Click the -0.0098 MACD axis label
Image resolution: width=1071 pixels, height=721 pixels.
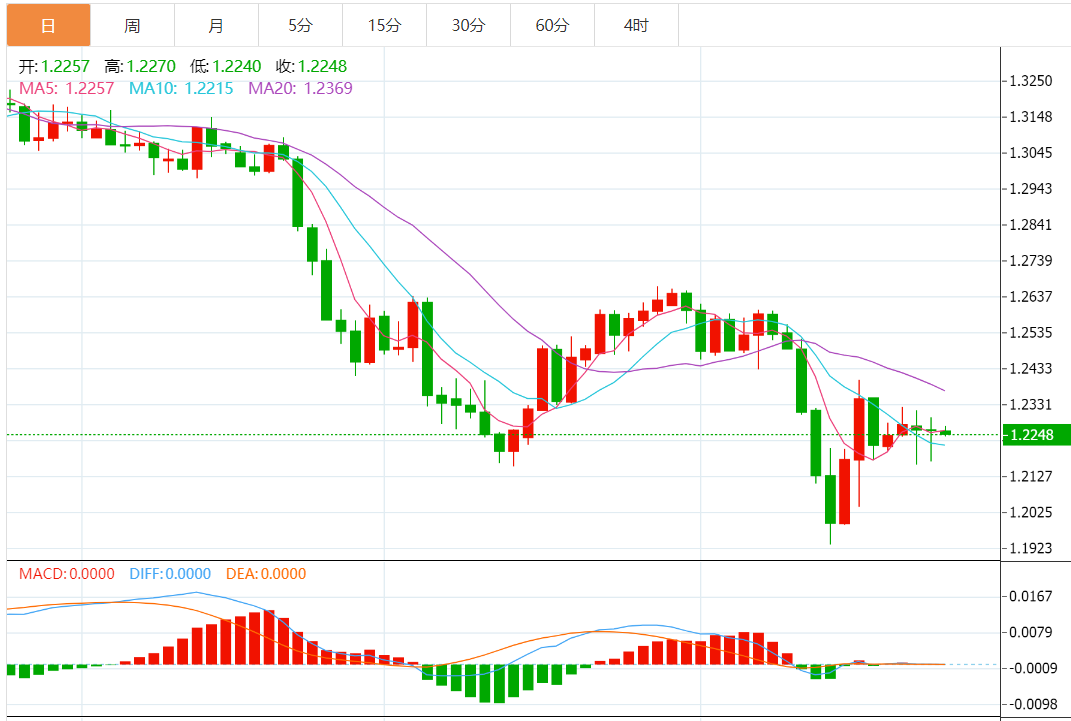pyautogui.click(x=1031, y=704)
